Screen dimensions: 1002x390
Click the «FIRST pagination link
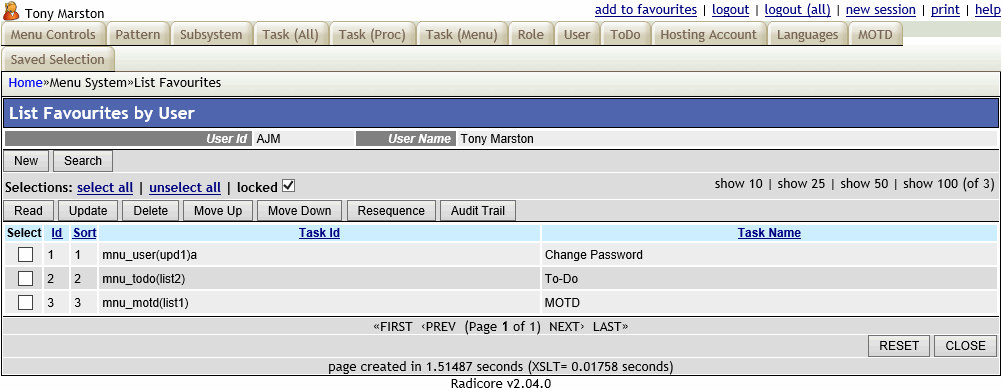pyautogui.click(x=393, y=327)
